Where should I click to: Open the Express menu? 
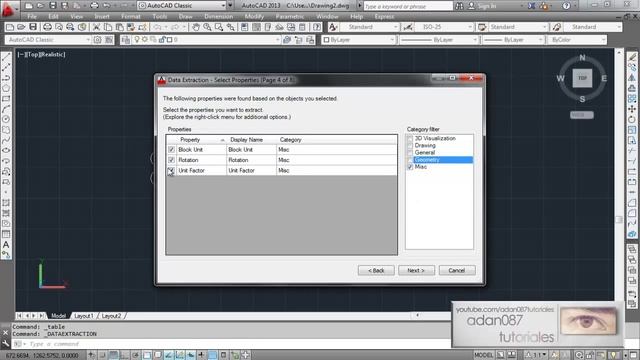(x=384, y=17)
